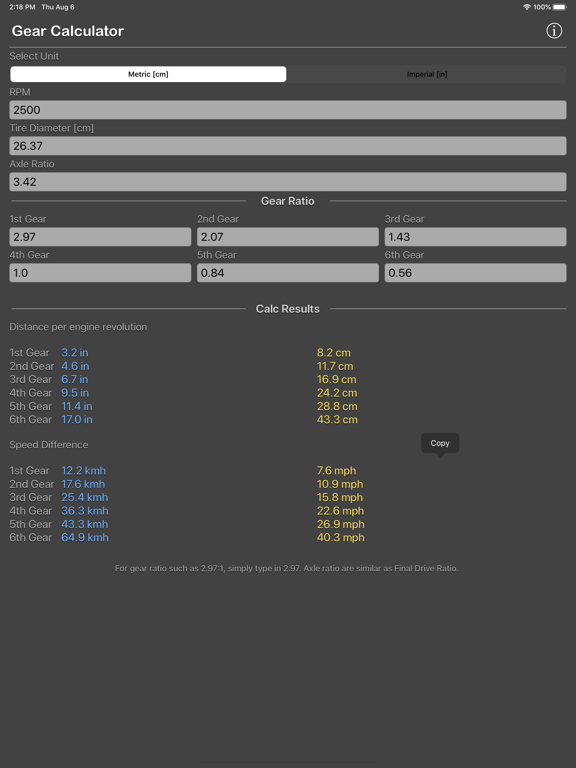Edit 1st Gear ratio field 2.97

pyautogui.click(x=100, y=237)
